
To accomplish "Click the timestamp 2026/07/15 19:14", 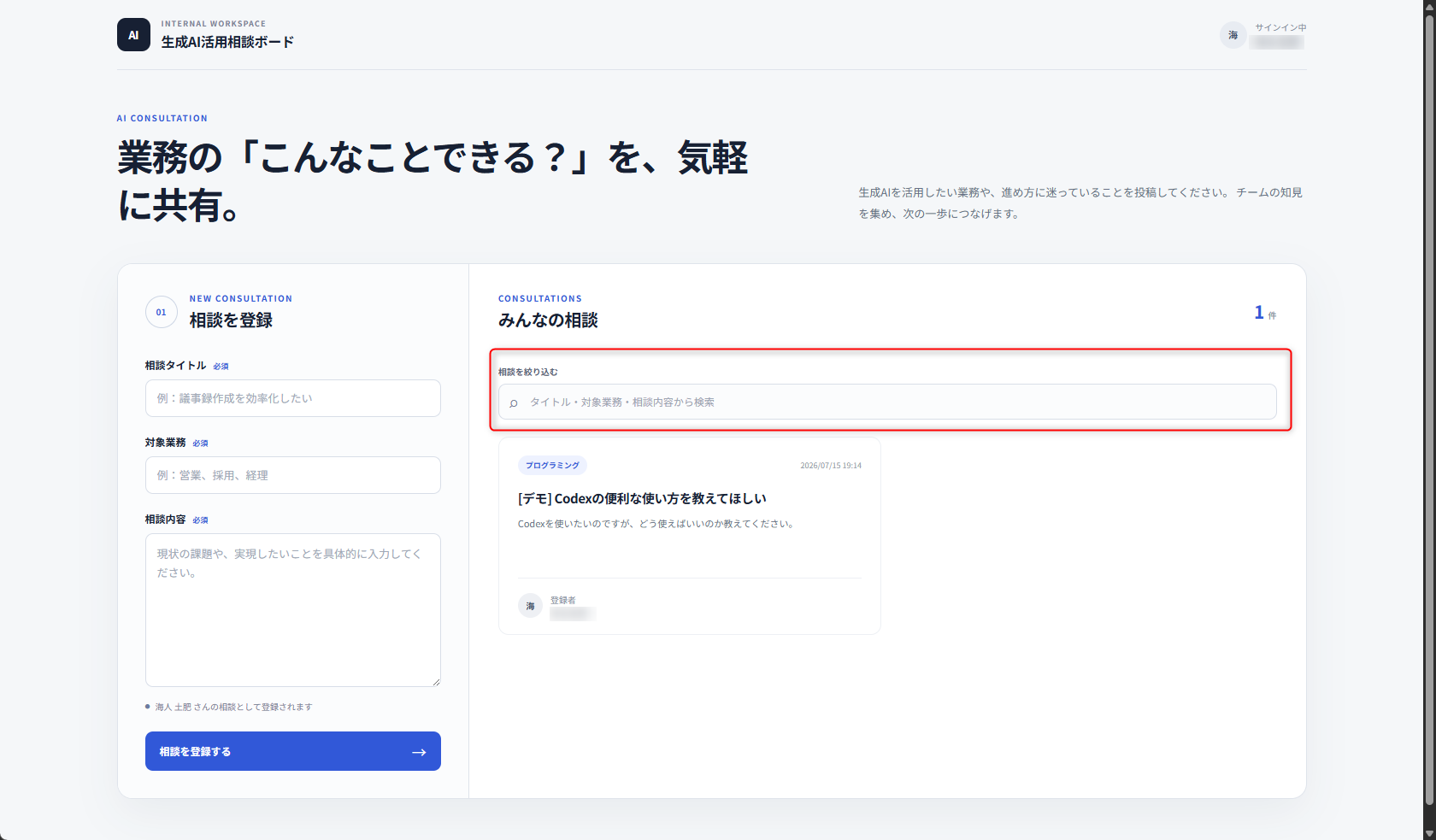I will [831, 466].
